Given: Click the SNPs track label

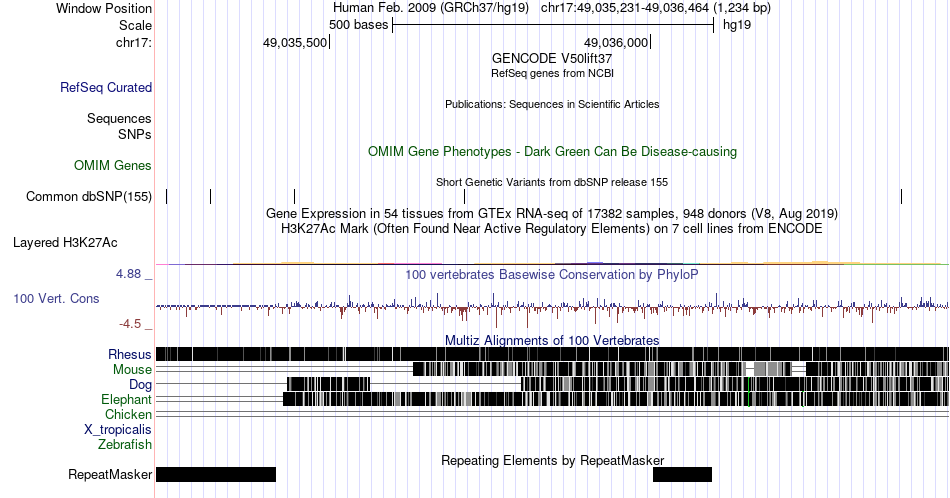Looking at the screenshot, I should [x=135, y=134].
